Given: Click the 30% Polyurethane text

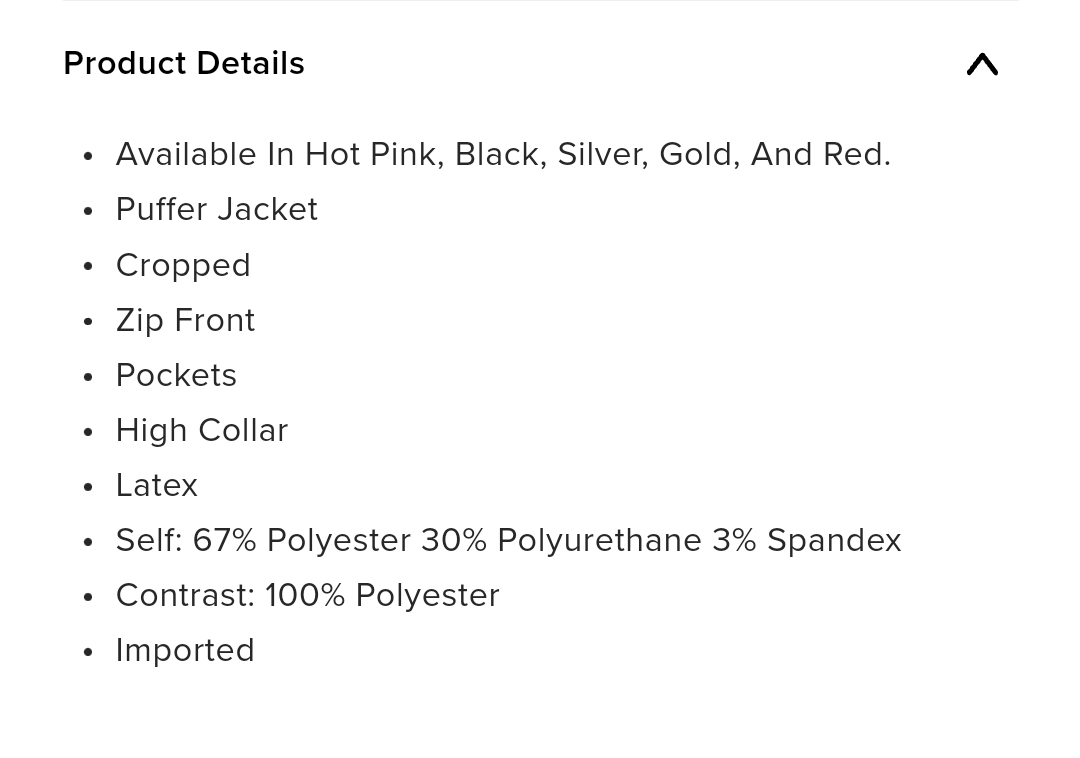Looking at the screenshot, I should [x=561, y=540].
